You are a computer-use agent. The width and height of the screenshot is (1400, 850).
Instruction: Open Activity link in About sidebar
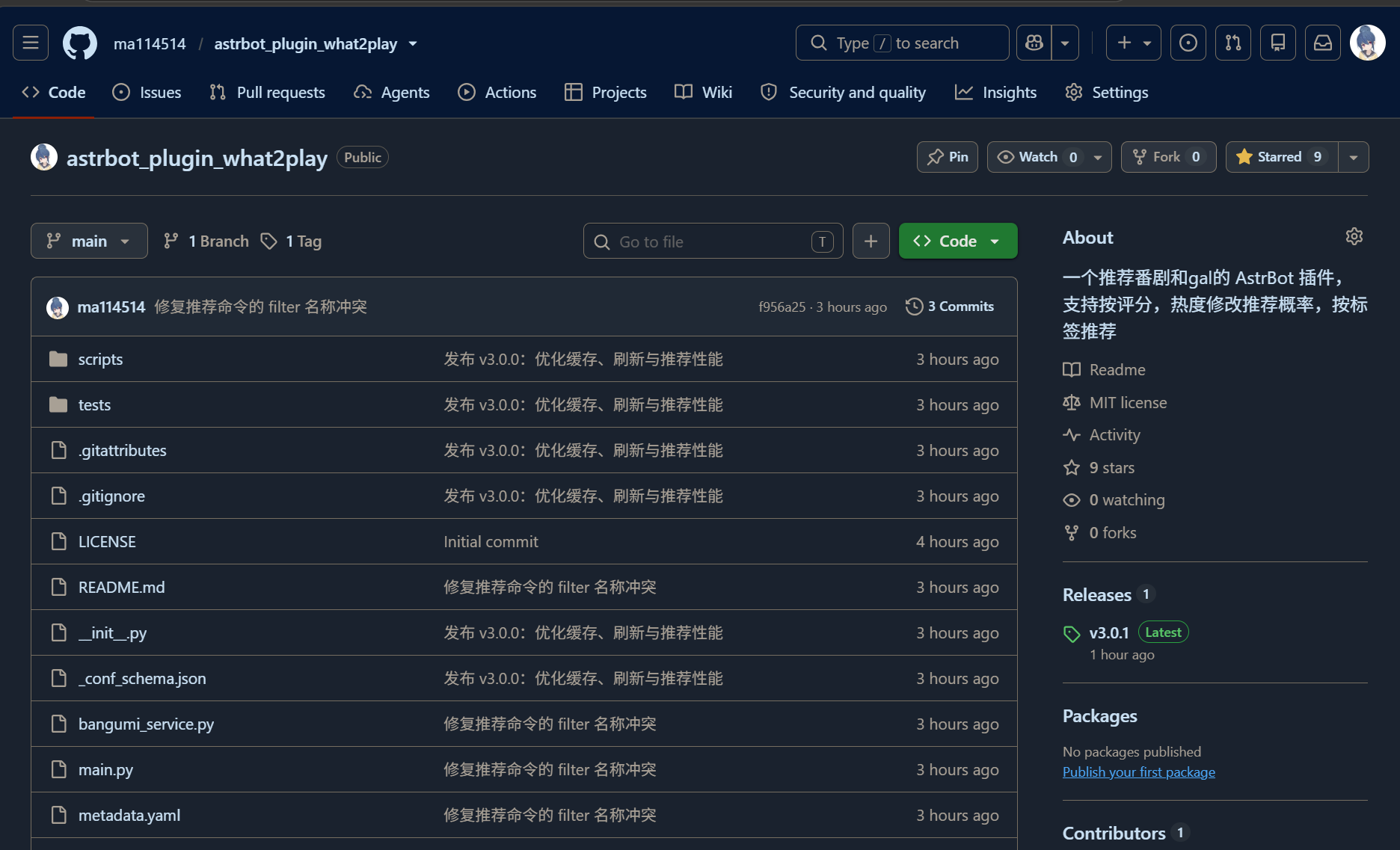pos(1102,434)
